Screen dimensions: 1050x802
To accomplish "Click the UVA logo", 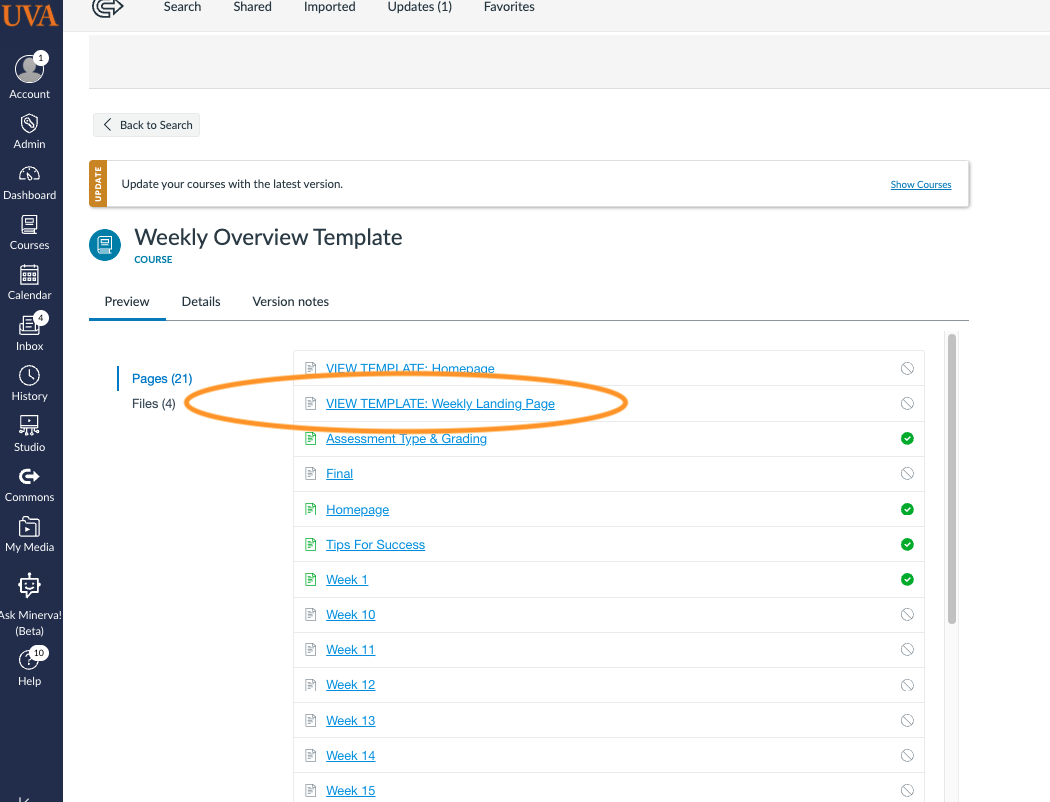I will pos(29,15).
